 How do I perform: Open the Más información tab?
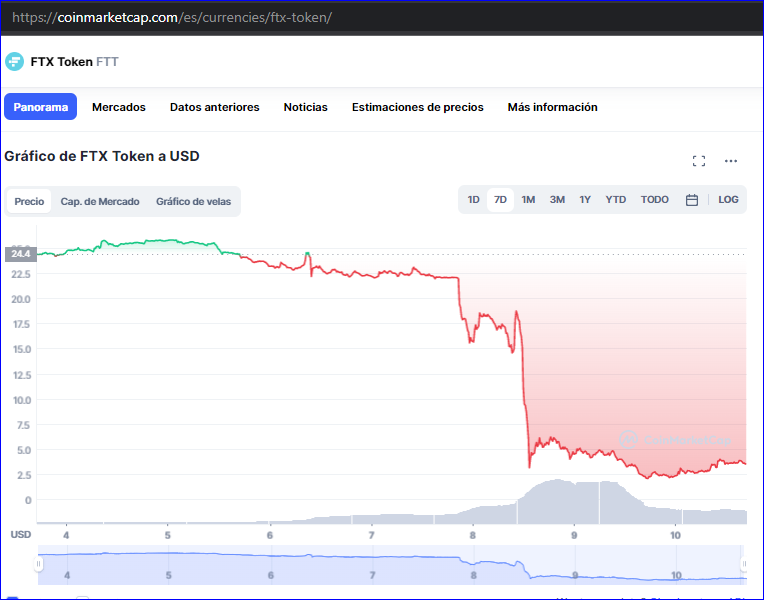[553, 107]
